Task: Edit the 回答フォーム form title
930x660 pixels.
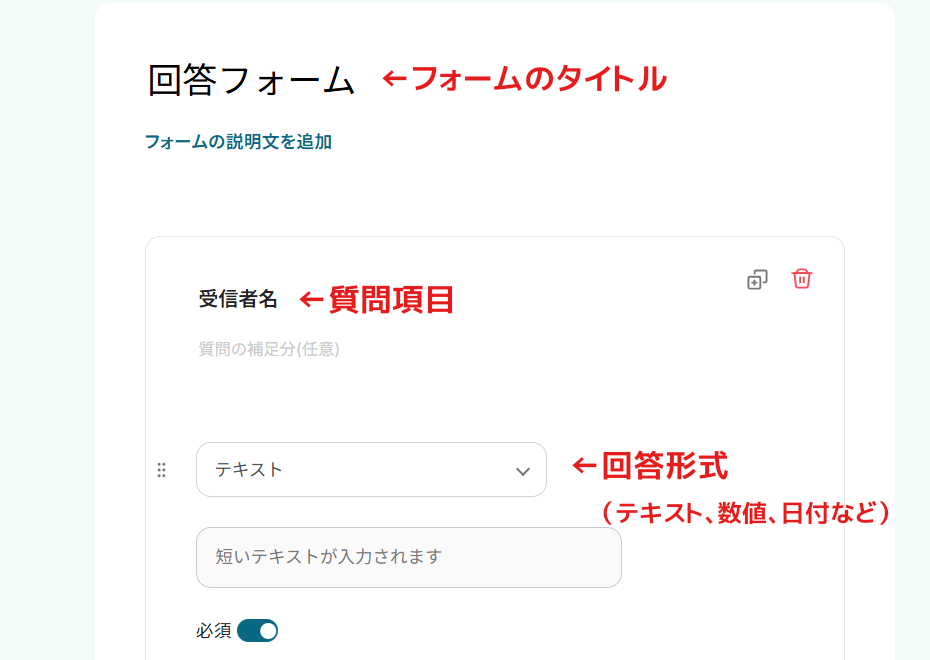Action: 251,80
